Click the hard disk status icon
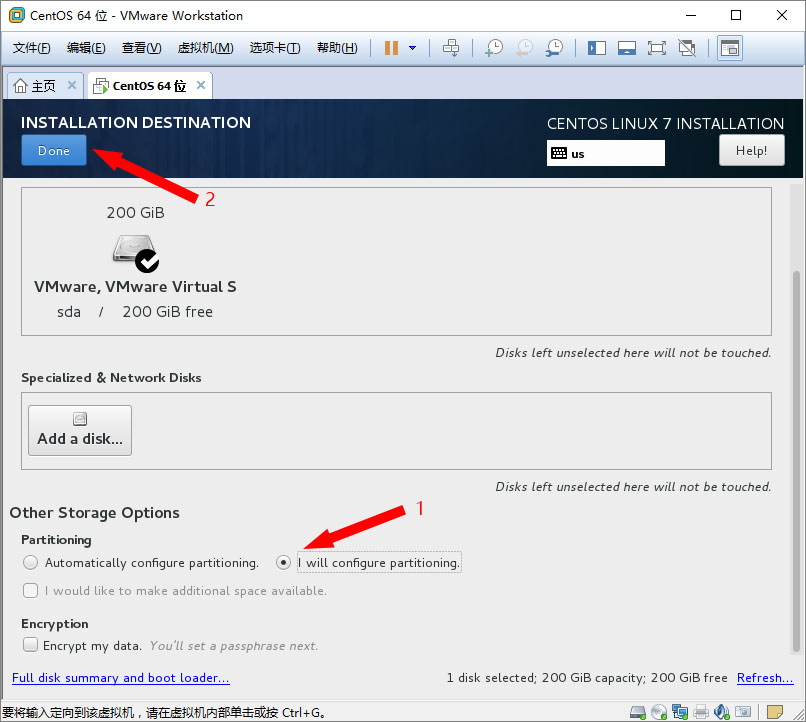This screenshot has height=722, width=806. (x=638, y=712)
